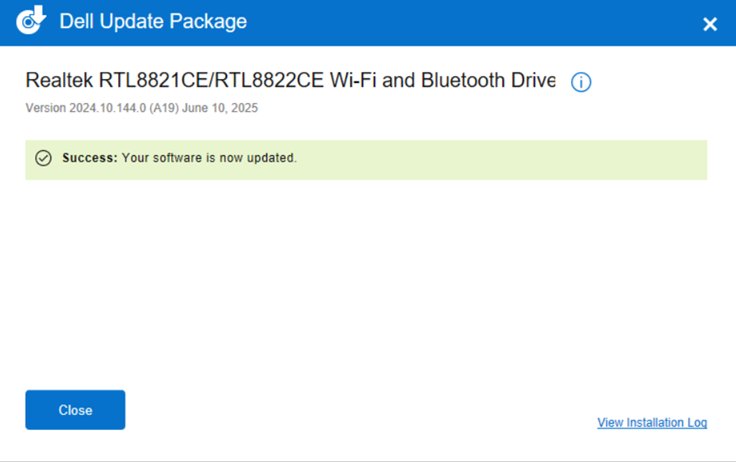Click the "Dell Update Package" window title text
This screenshot has width=736, height=462.
(153, 21)
